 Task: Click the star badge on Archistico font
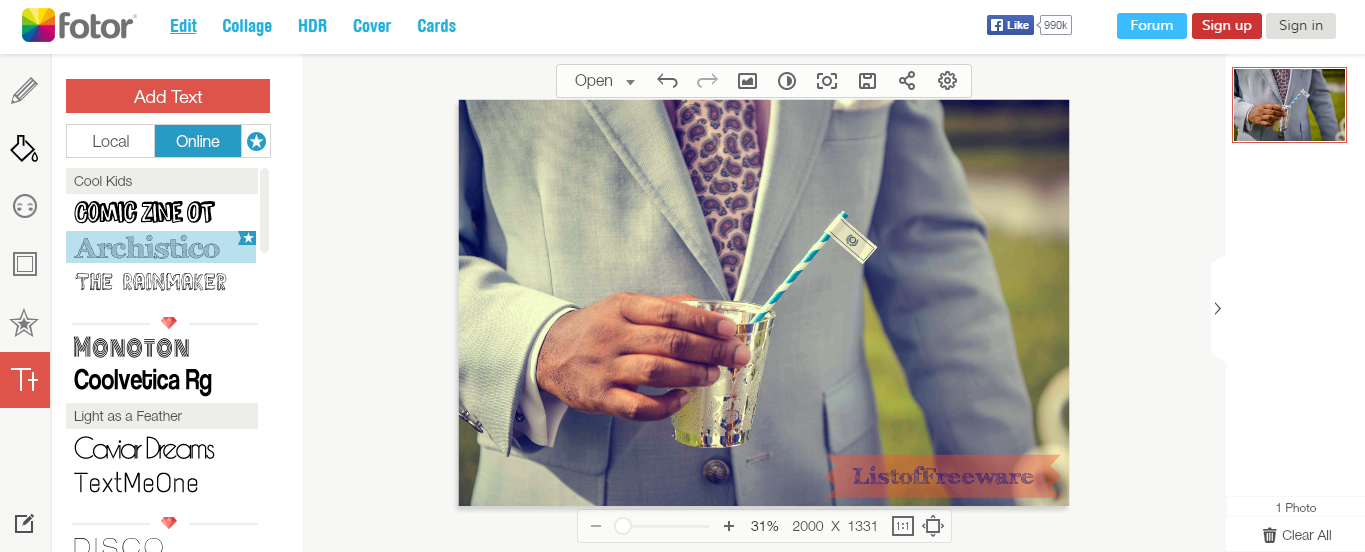pos(247,238)
